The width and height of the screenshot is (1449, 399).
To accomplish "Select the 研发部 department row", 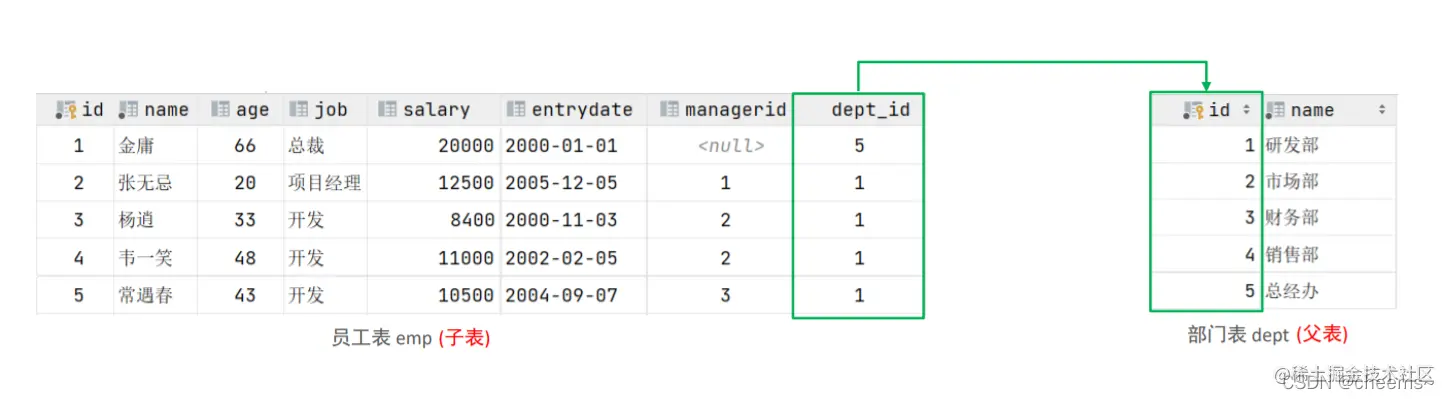I will click(x=1273, y=146).
